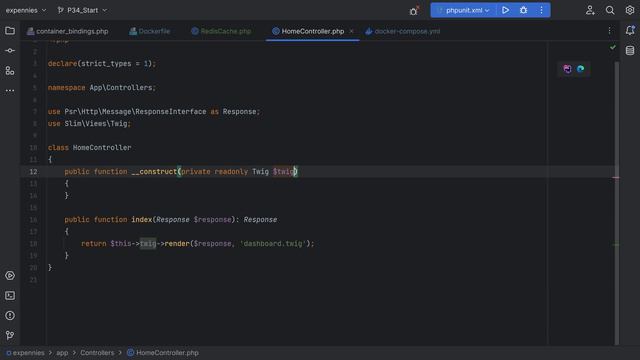Open the account profile icon
Viewport: 640px width, 360px height.
(x=590, y=10)
